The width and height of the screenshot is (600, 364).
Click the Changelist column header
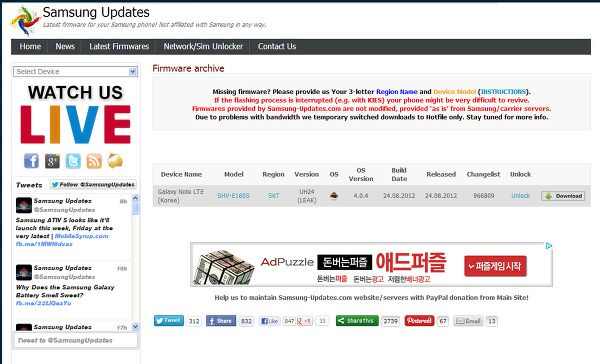pyautogui.click(x=483, y=174)
